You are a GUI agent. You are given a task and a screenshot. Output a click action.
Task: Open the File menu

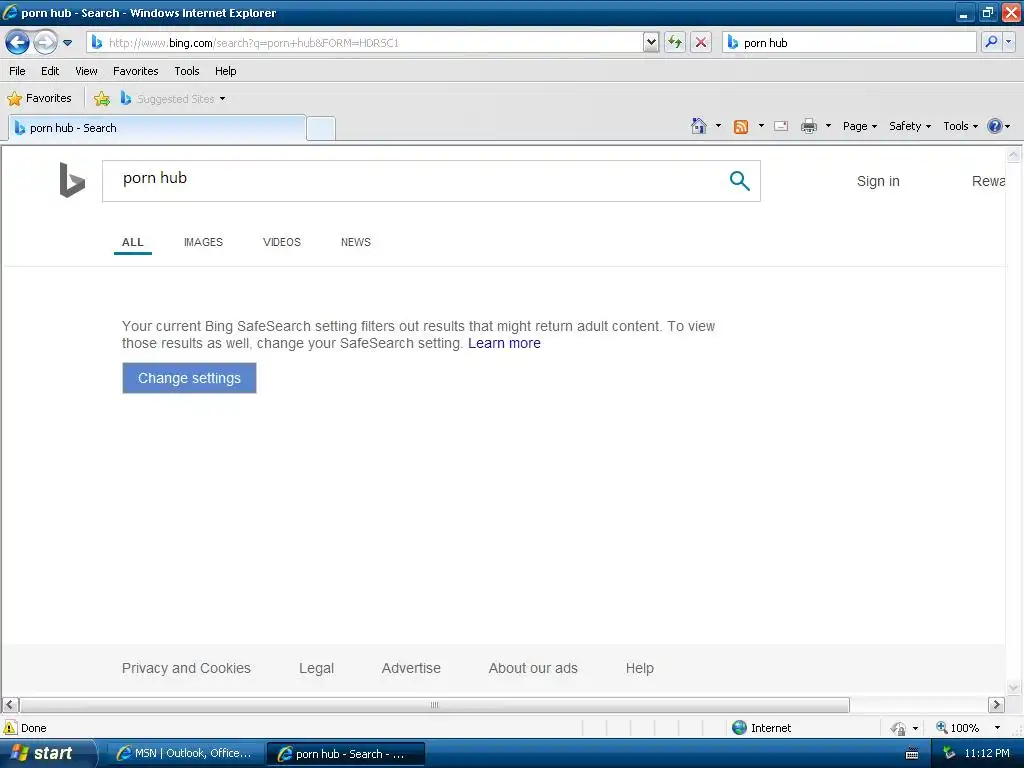pos(17,71)
